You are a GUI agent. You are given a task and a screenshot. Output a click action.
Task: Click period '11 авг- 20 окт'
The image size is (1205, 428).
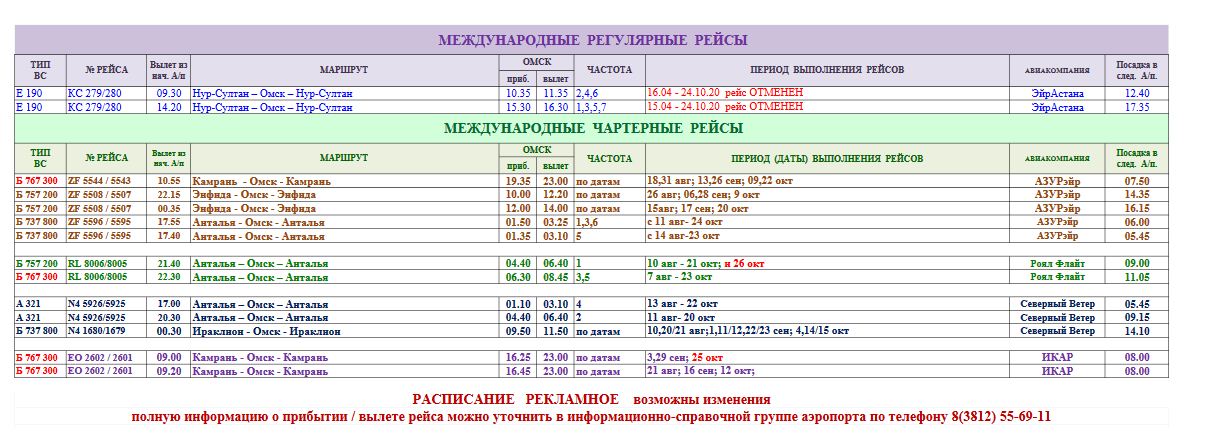[x=682, y=317]
